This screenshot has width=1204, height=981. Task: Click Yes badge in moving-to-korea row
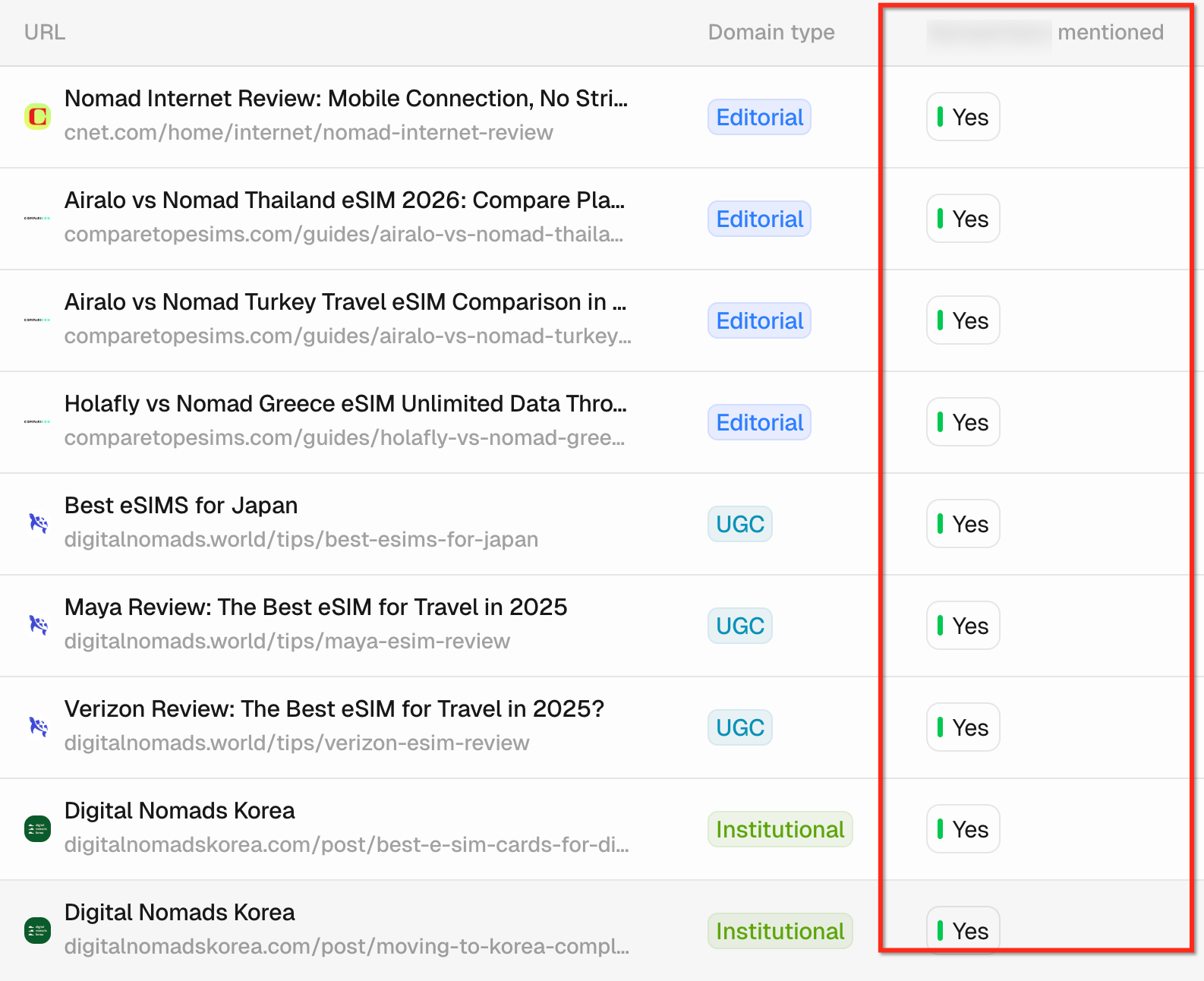tap(963, 931)
